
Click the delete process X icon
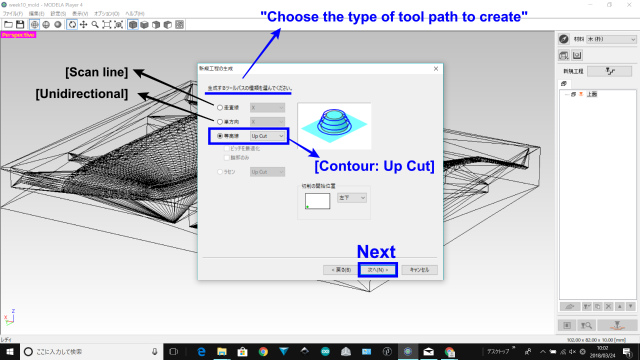[x=609, y=306]
